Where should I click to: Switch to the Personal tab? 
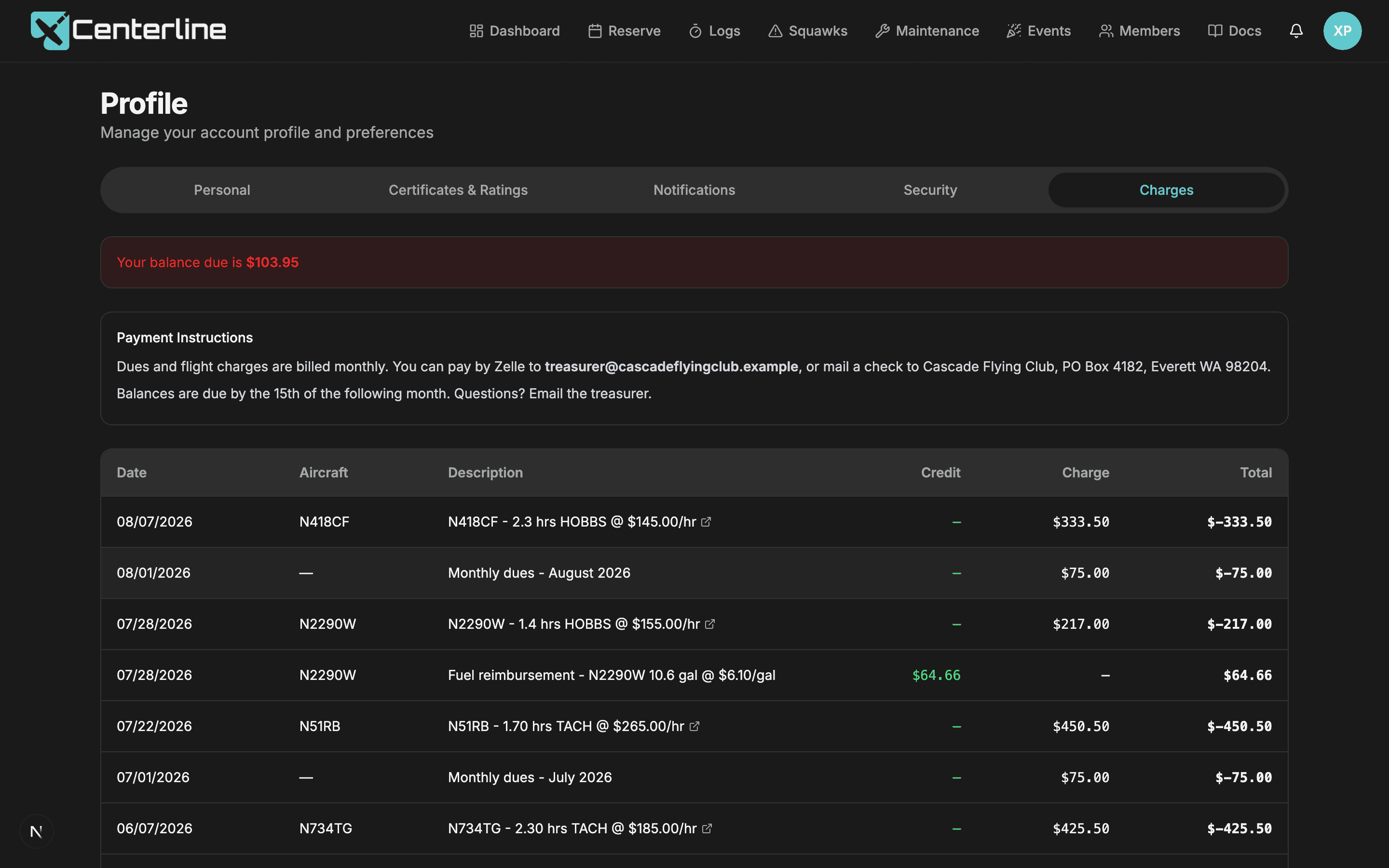222,190
